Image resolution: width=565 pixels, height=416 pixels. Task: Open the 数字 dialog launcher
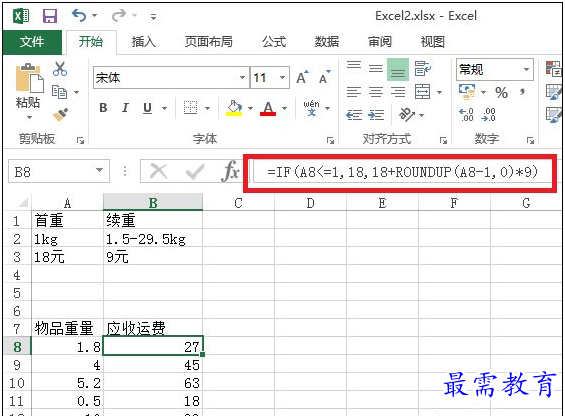coord(530,140)
